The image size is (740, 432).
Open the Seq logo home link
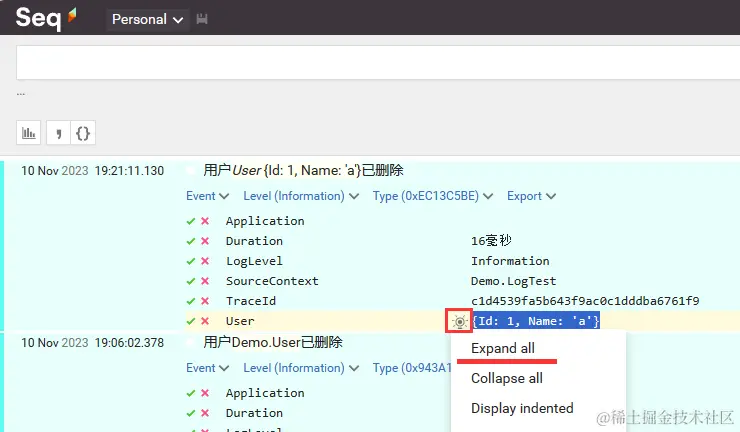point(46,18)
